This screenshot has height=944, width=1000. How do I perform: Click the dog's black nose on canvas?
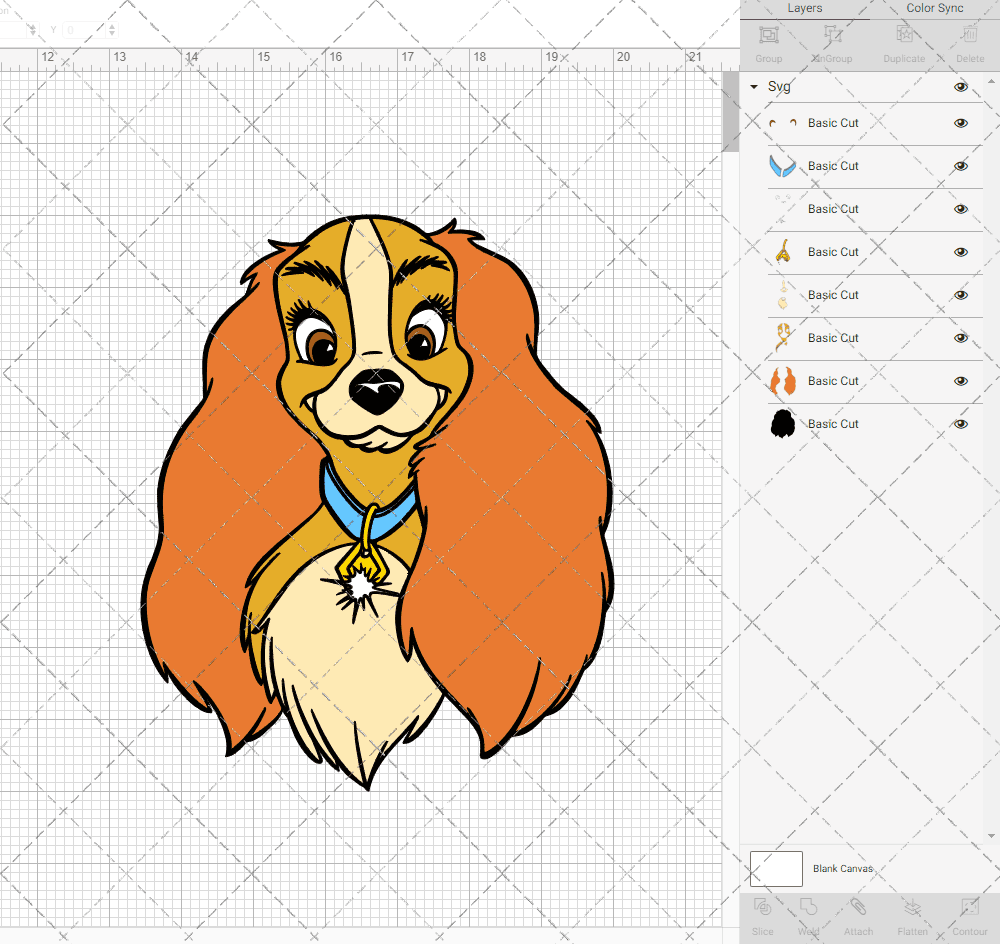(x=376, y=390)
